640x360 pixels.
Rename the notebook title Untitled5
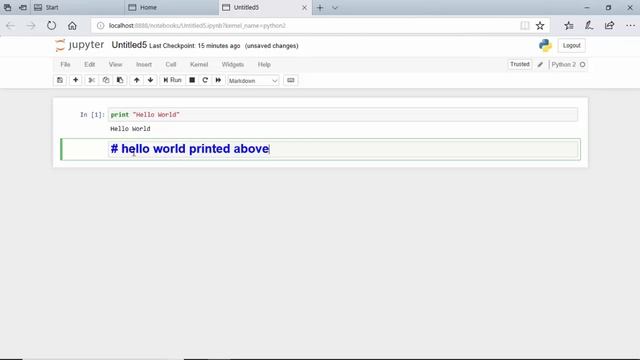129,45
